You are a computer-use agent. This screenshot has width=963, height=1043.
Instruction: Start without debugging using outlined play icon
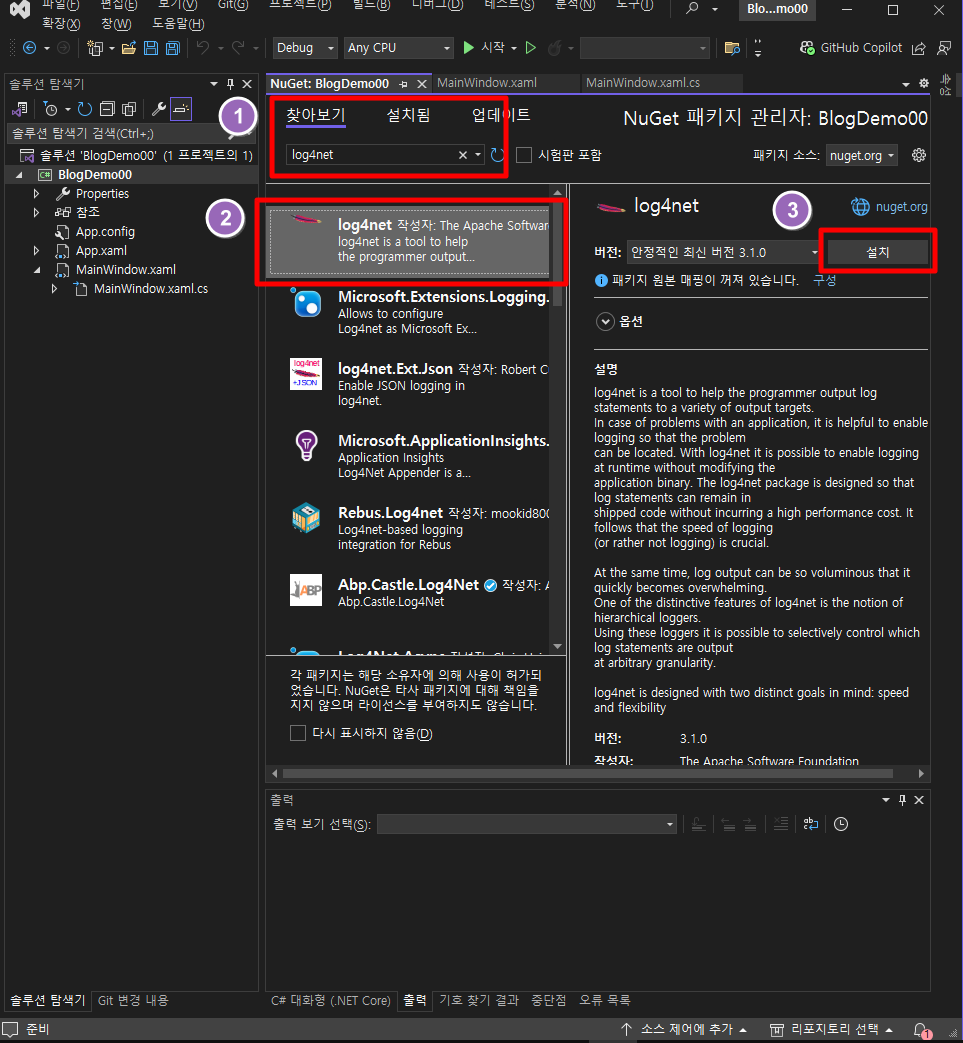tap(531, 48)
